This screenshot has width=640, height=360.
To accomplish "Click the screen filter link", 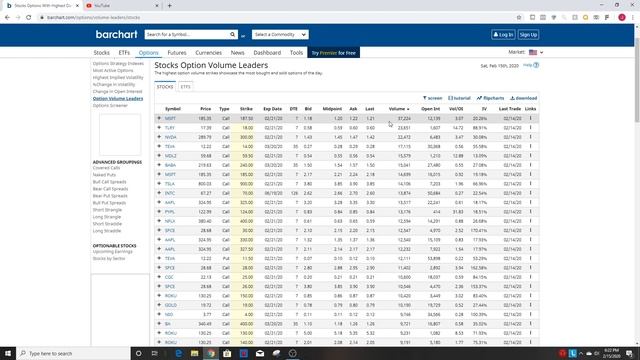I will [x=432, y=98].
